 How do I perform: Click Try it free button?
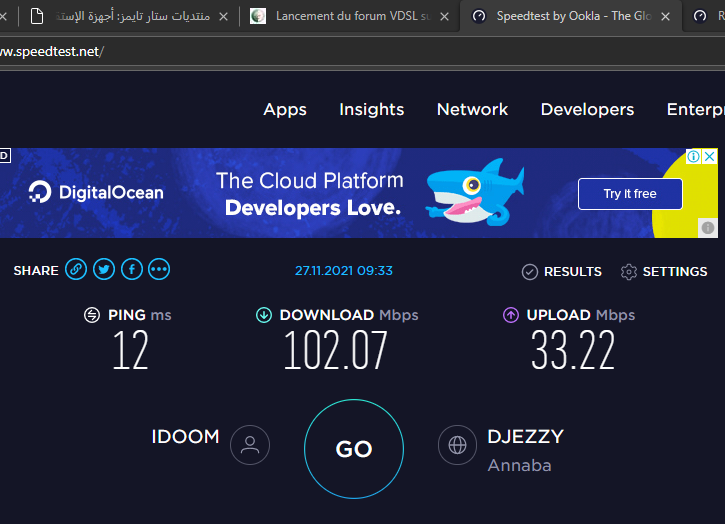tap(630, 194)
